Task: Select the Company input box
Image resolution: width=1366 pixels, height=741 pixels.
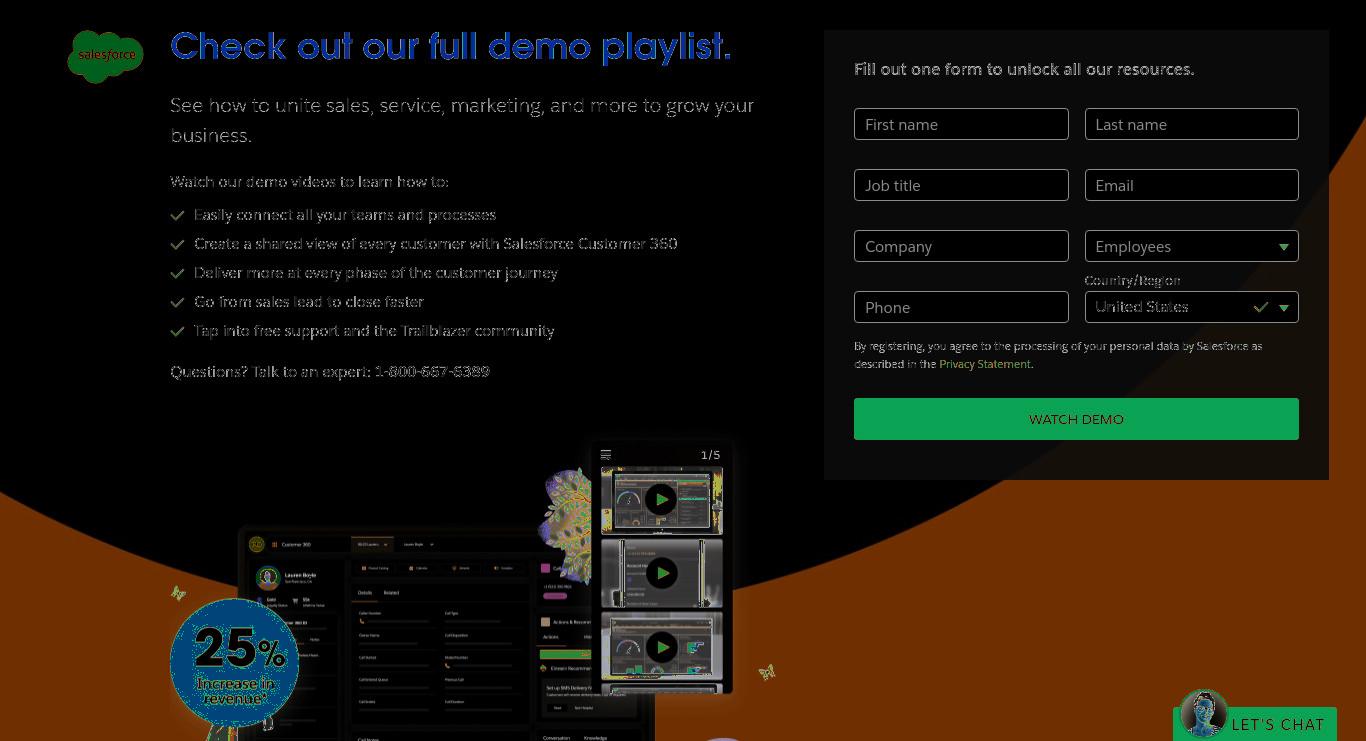Action: (961, 246)
